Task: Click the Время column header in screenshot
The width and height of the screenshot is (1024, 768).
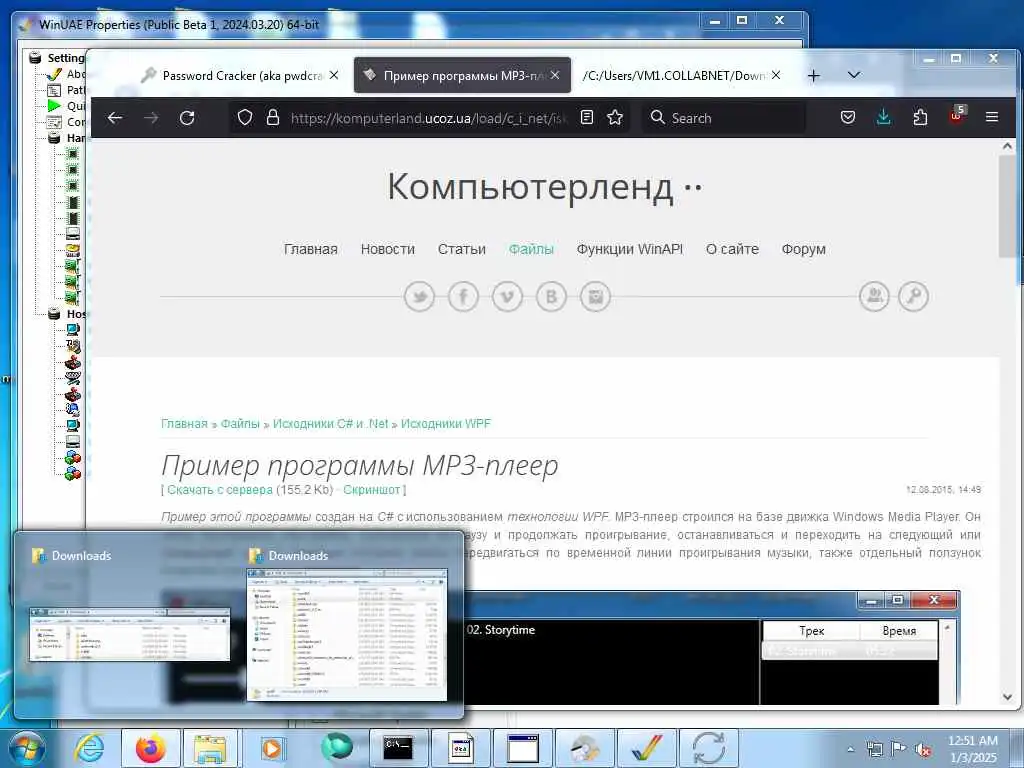Action: coord(899,631)
